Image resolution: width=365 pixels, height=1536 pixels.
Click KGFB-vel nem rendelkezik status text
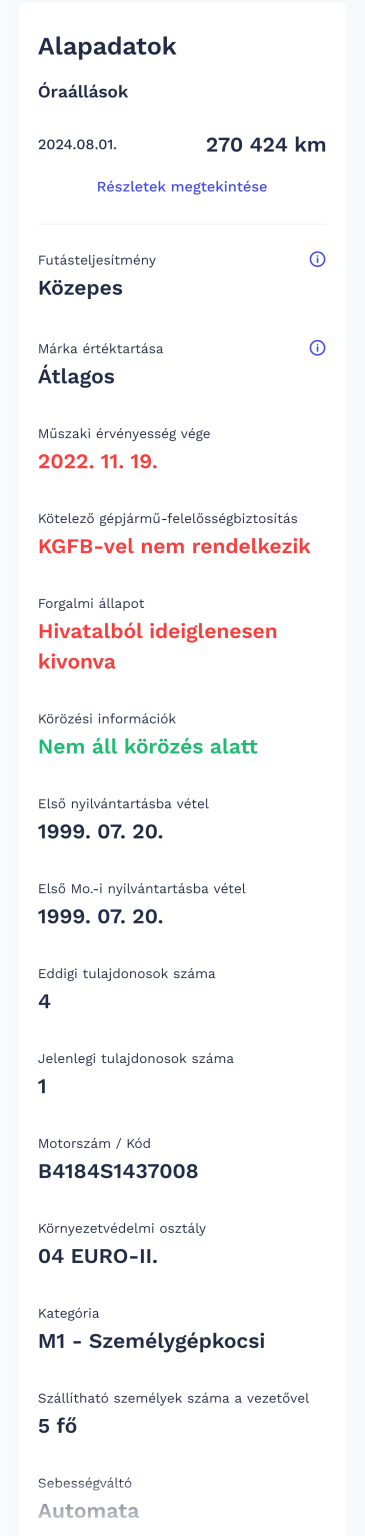tap(174, 547)
